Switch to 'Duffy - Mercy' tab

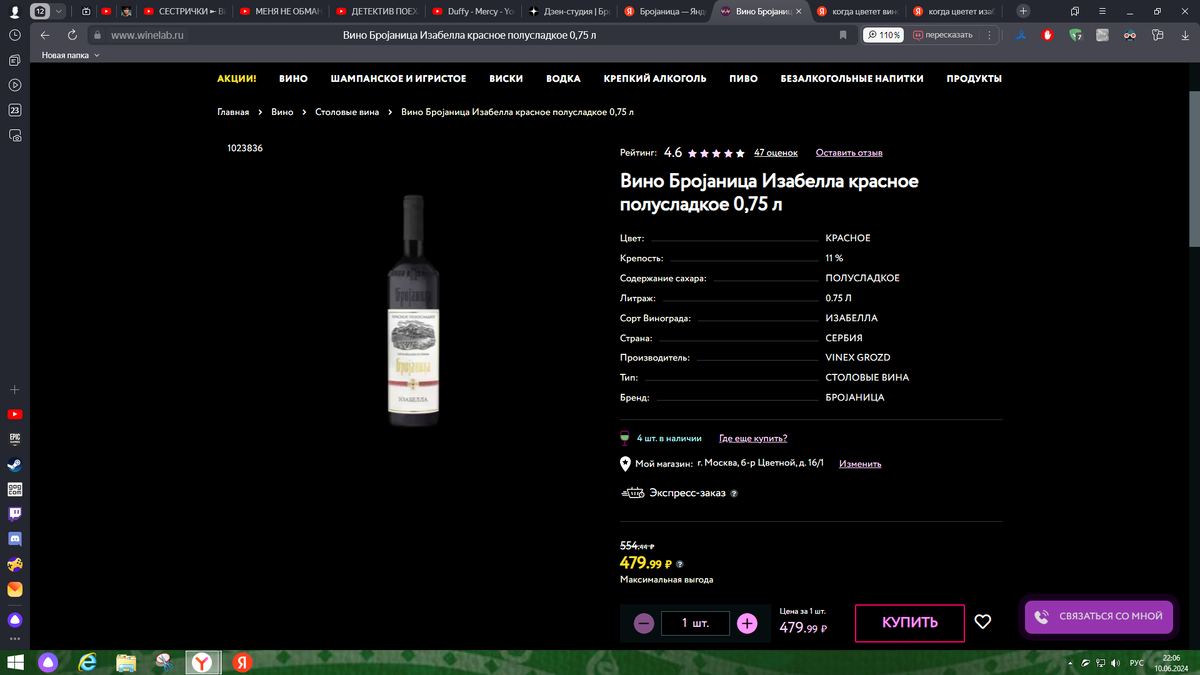click(472, 11)
